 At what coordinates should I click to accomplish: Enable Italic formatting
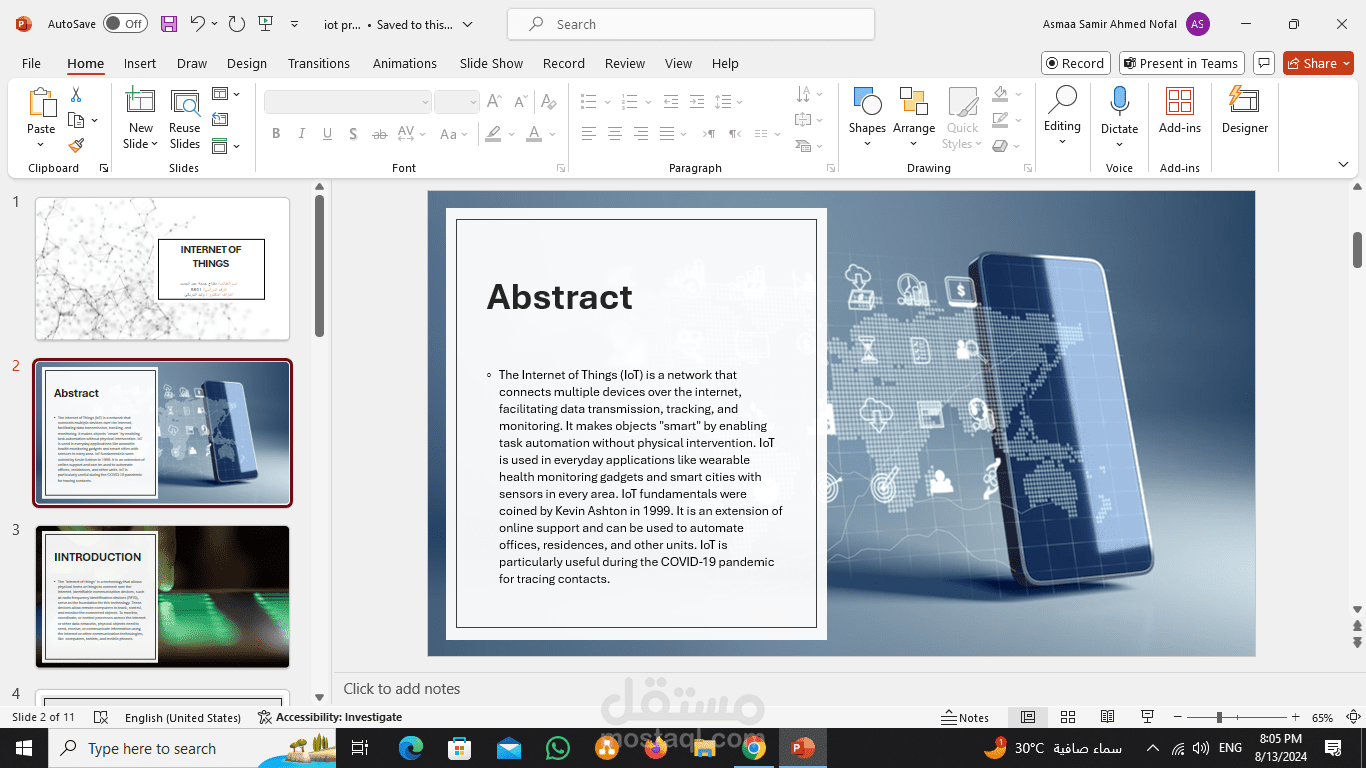coord(301,132)
